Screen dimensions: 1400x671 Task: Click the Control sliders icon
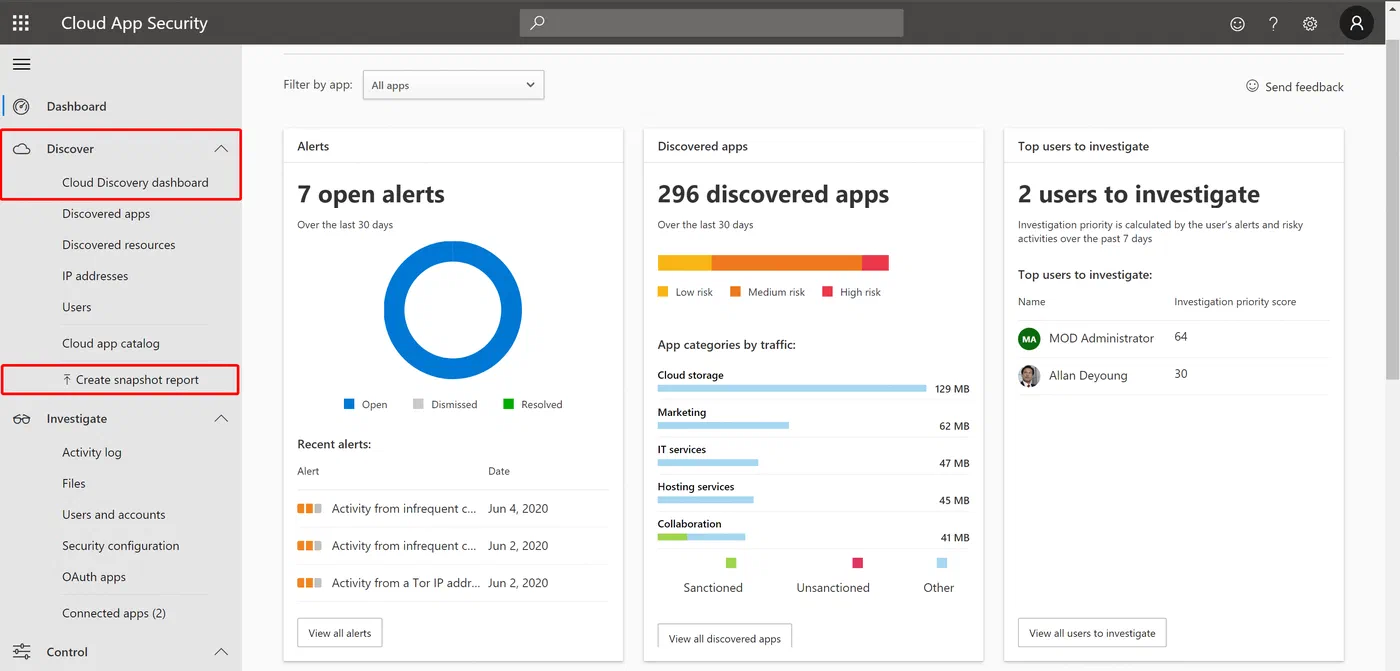click(x=21, y=652)
